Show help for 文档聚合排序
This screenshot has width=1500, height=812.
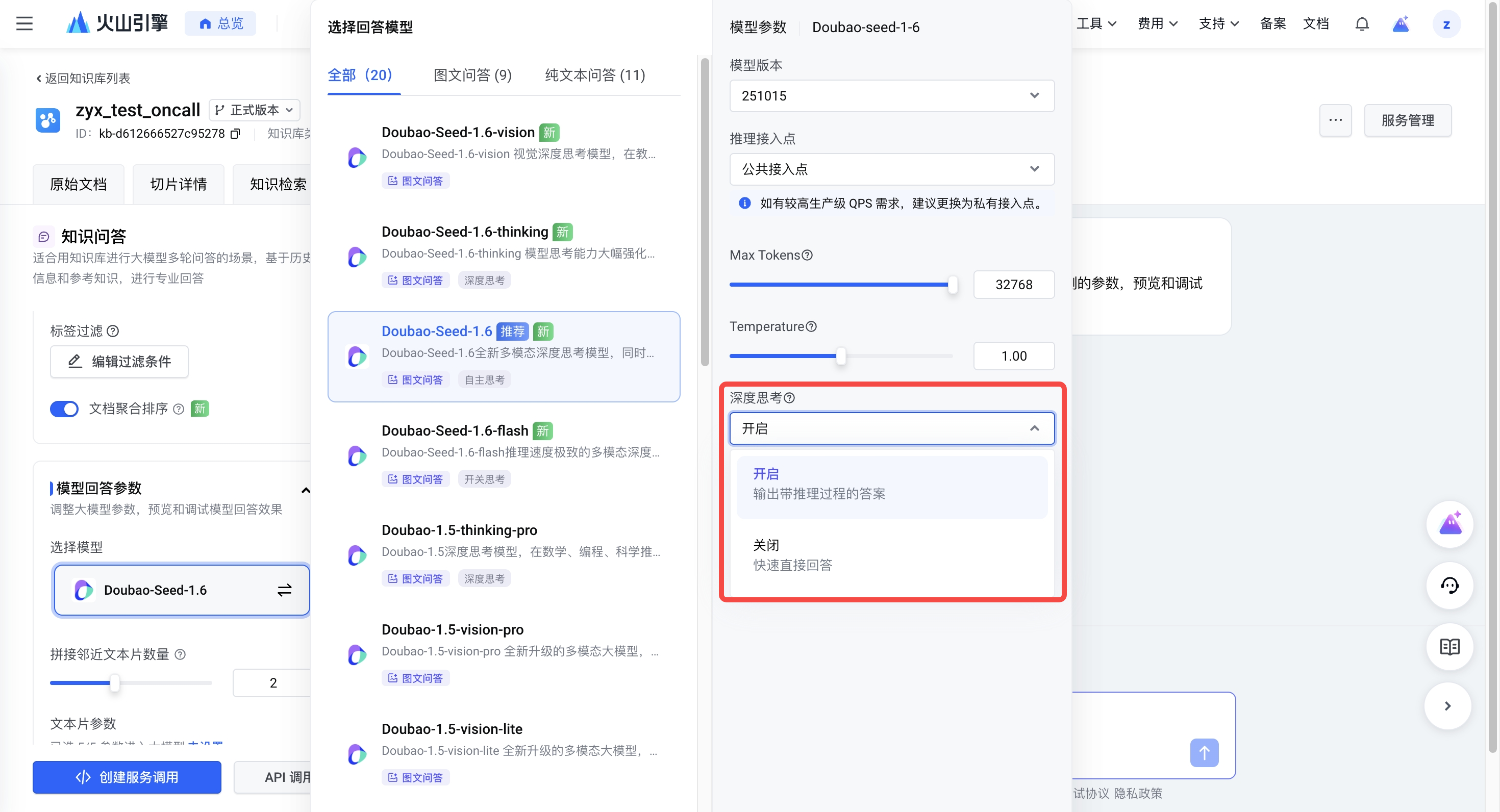(180, 409)
